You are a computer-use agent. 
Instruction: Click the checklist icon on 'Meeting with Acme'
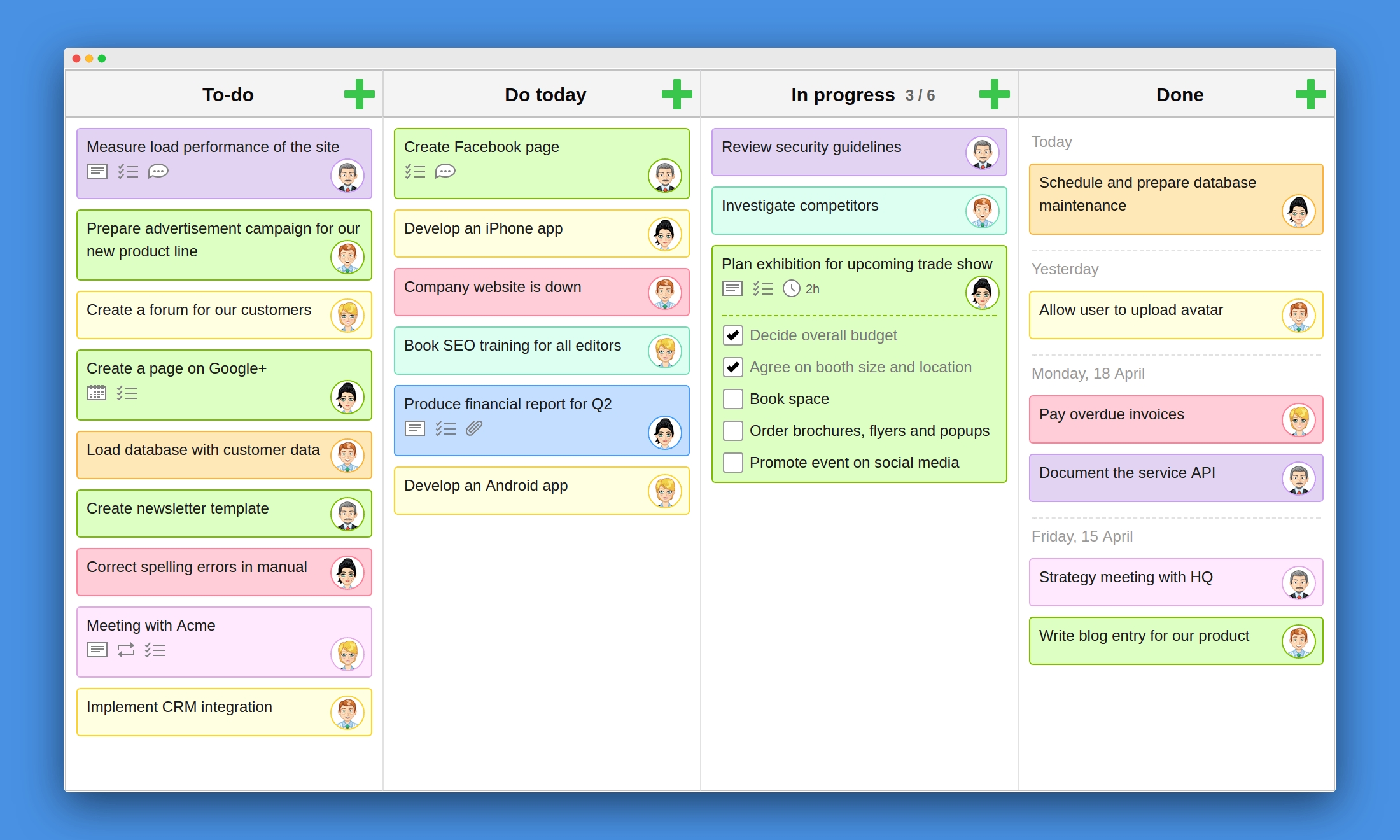(x=155, y=650)
